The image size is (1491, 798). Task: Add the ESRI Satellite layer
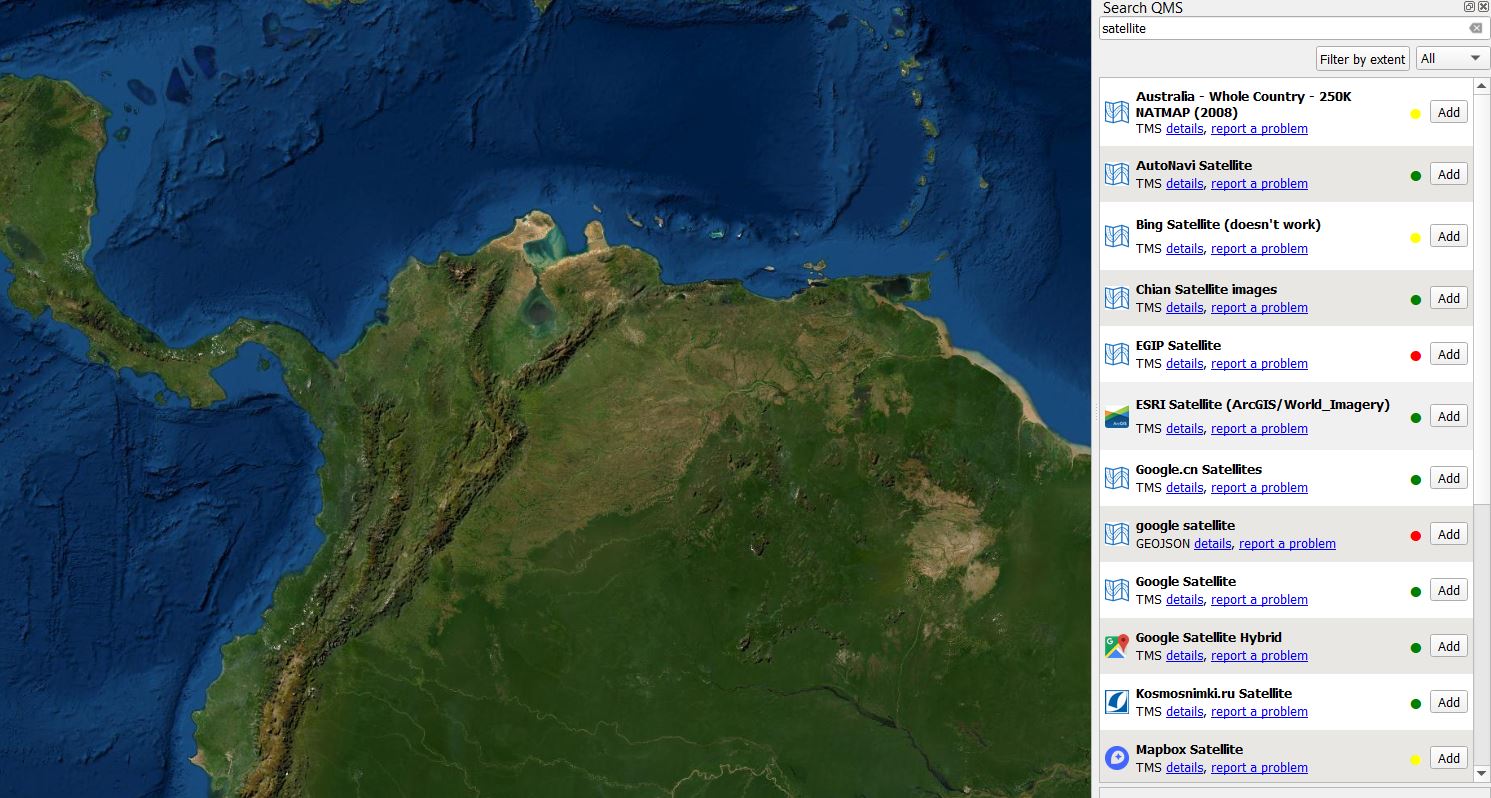tap(1448, 417)
